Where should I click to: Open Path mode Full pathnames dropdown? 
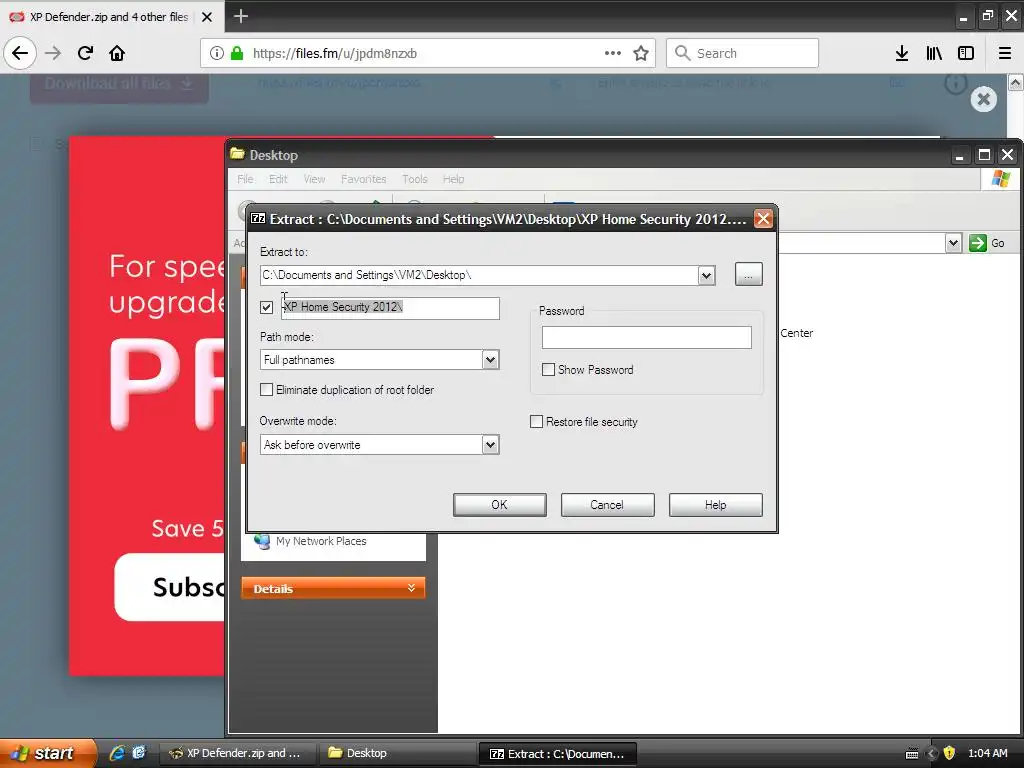tap(490, 360)
